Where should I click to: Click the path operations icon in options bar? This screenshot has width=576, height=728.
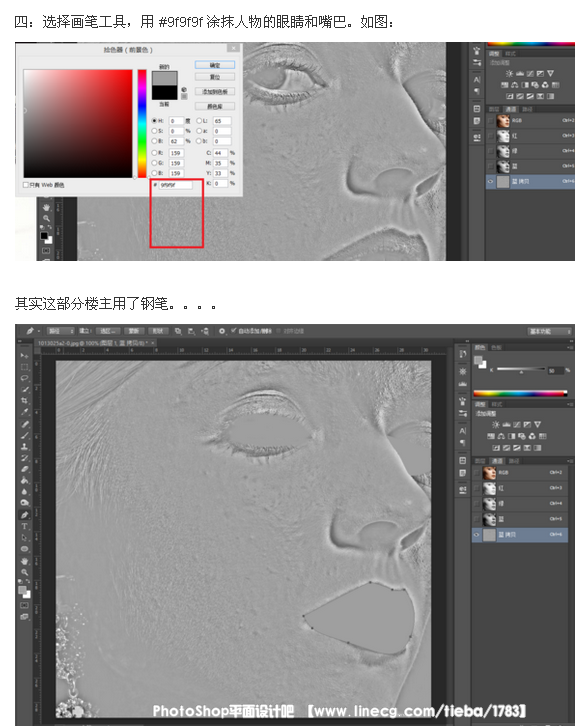click(178, 331)
